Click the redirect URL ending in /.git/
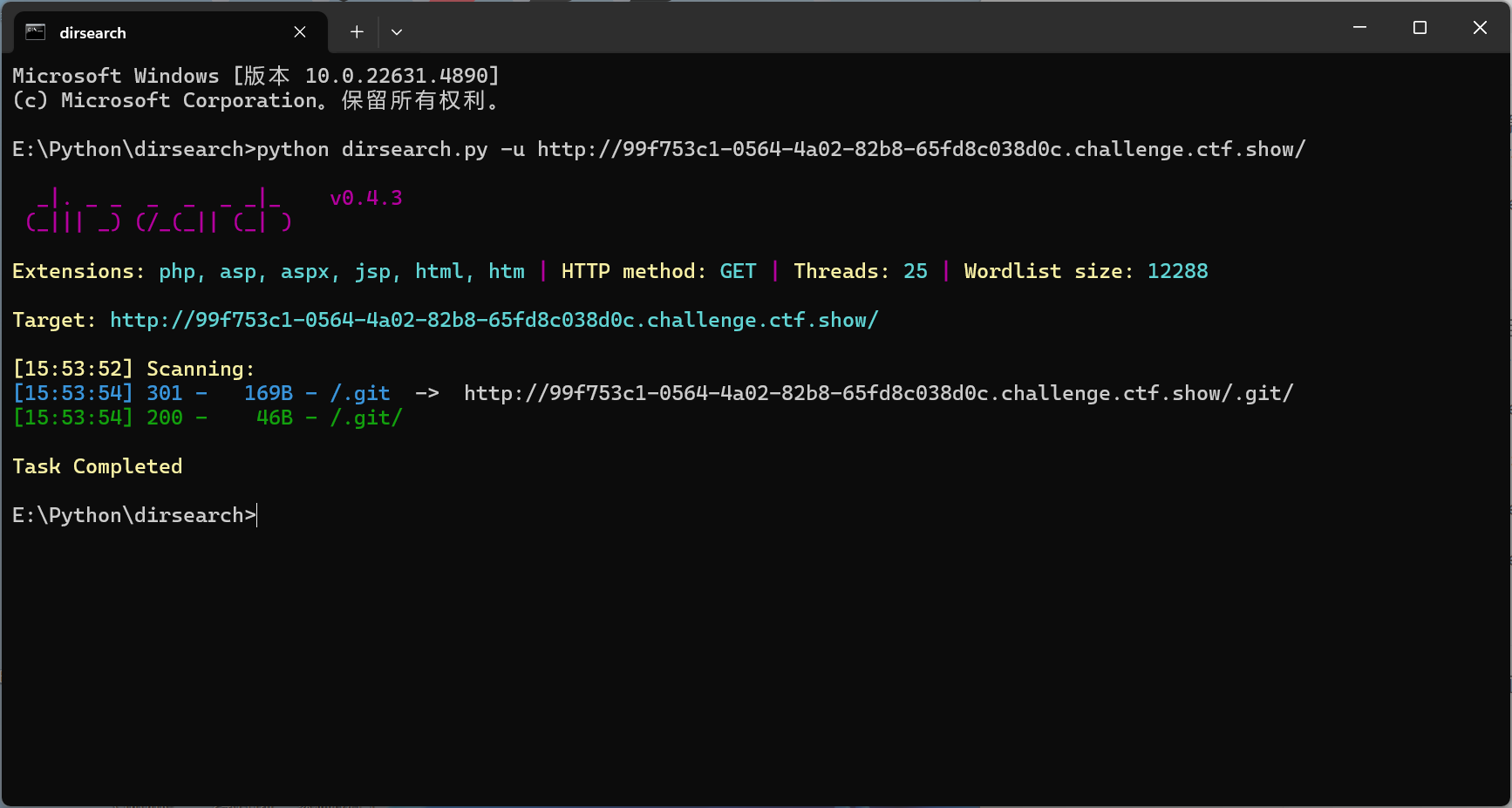 (878, 393)
